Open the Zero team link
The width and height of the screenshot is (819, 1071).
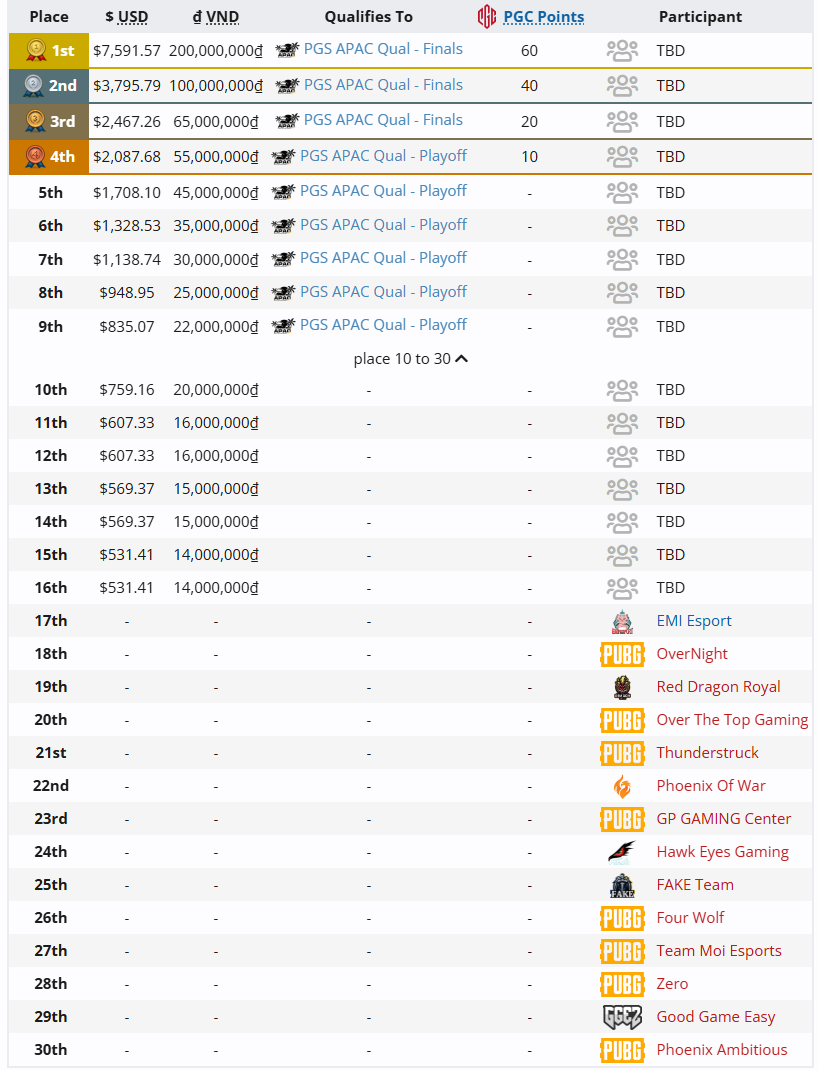click(x=672, y=984)
